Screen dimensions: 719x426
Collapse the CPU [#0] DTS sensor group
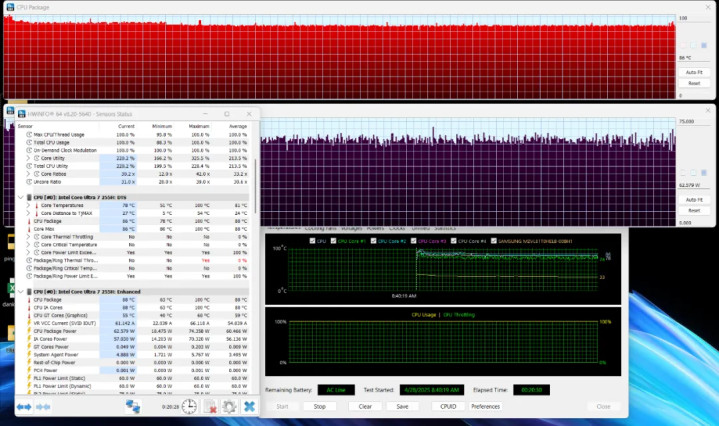pos(22,197)
